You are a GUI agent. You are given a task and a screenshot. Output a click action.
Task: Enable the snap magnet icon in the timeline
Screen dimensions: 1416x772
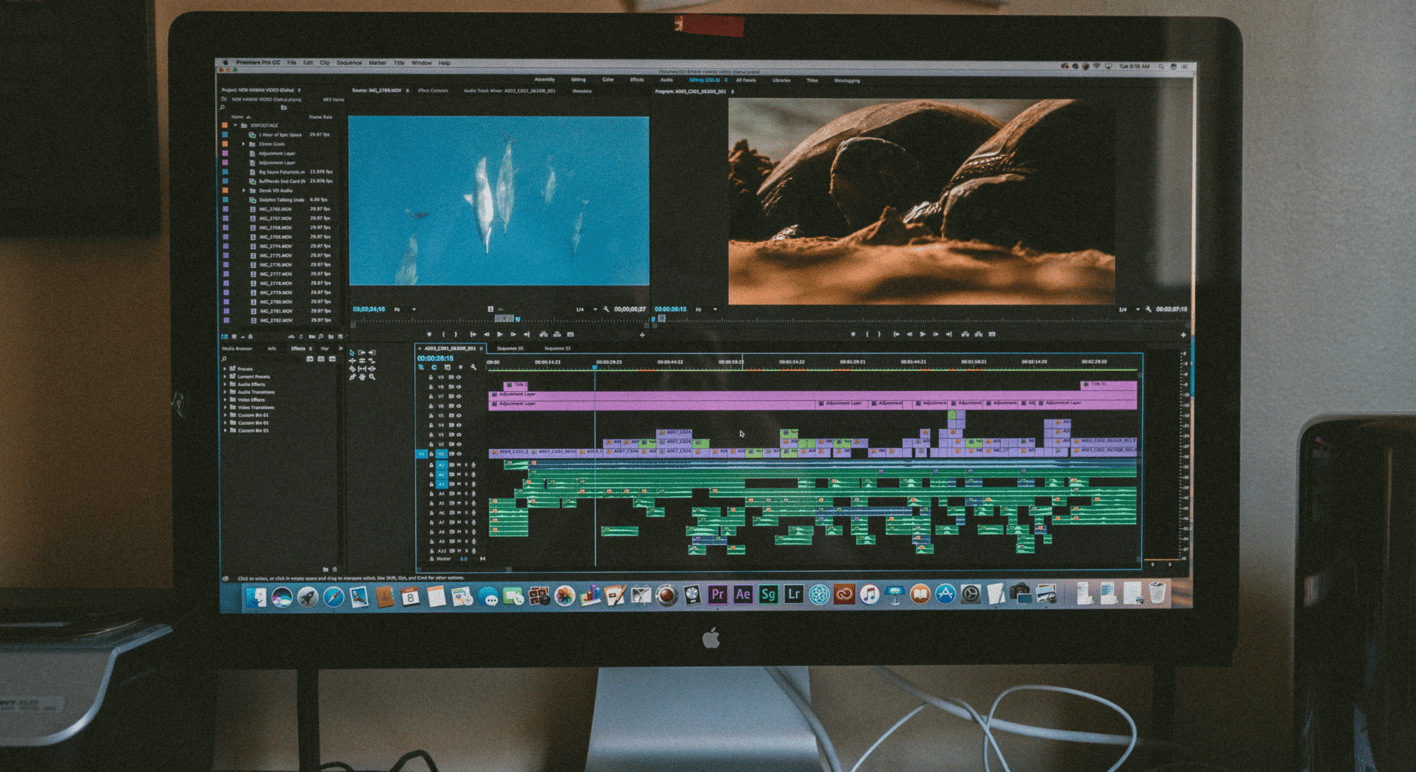click(x=420, y=367)
